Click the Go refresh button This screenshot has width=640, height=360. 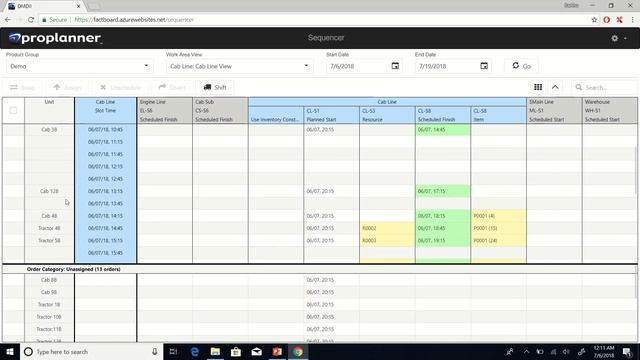click(521, 66)
